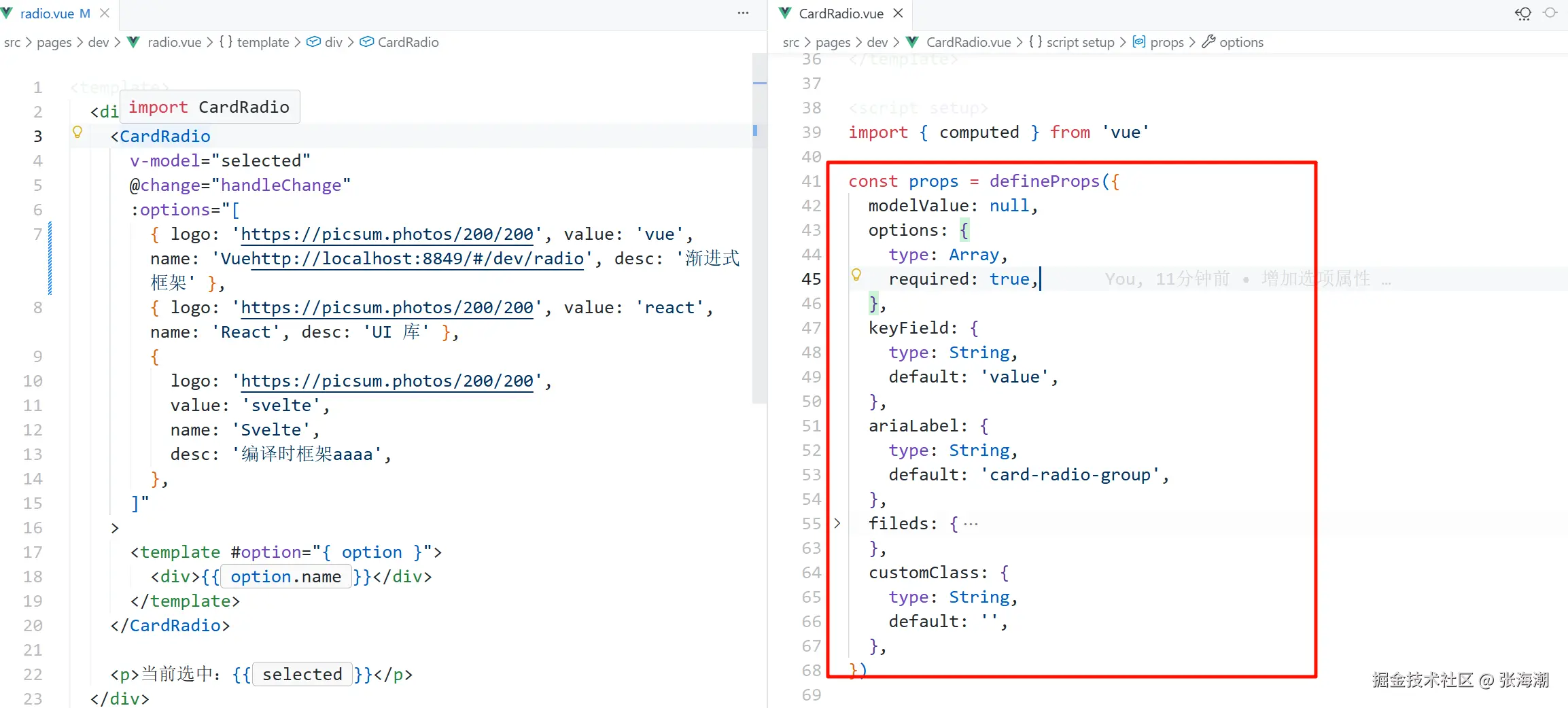Open the picsum.photos link on line 7
1568x708 pixels.
(387, 234)
